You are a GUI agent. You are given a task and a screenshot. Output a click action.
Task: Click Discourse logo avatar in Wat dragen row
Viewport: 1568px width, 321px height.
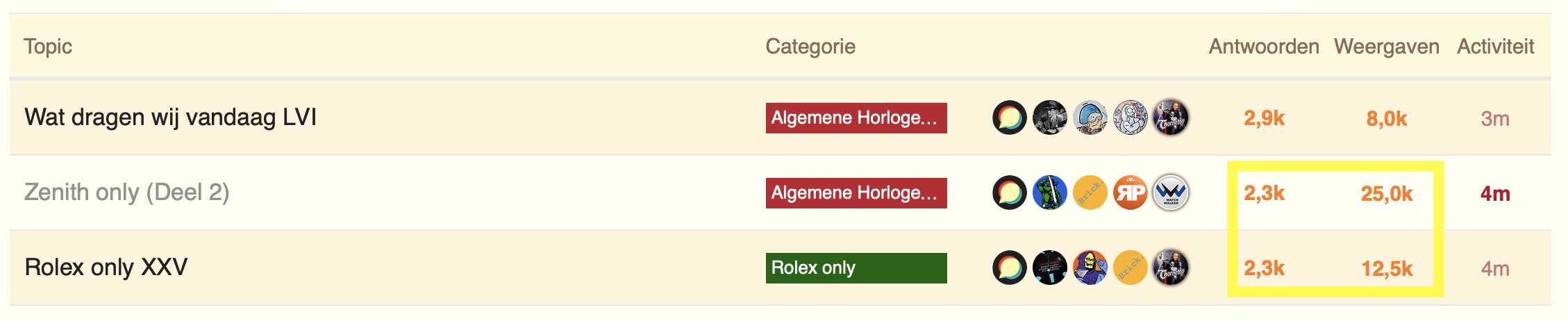(1009, 117)
